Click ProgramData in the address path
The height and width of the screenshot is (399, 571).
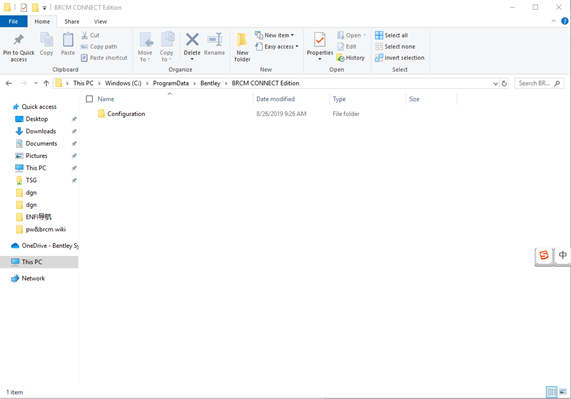coord(171,83)
